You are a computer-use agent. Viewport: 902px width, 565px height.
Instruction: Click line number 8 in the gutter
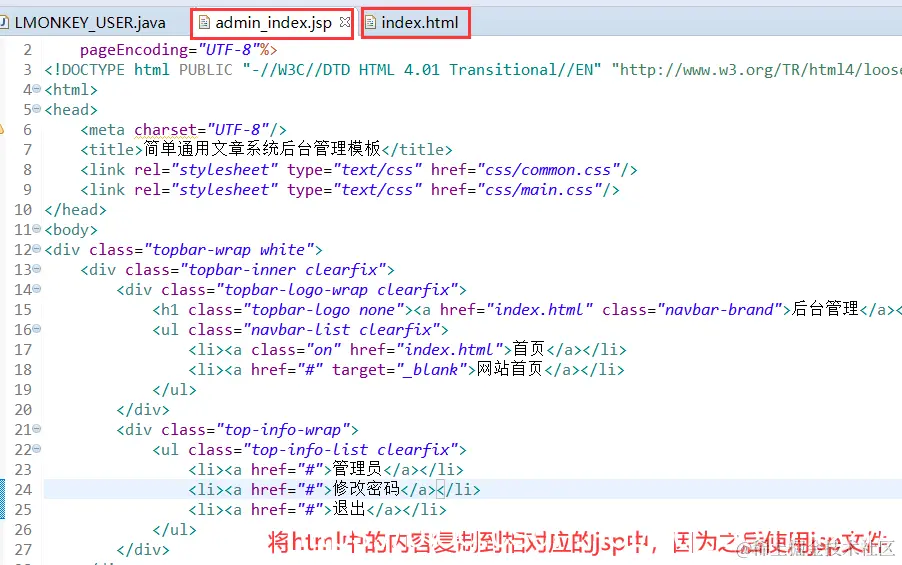point(27,170)
